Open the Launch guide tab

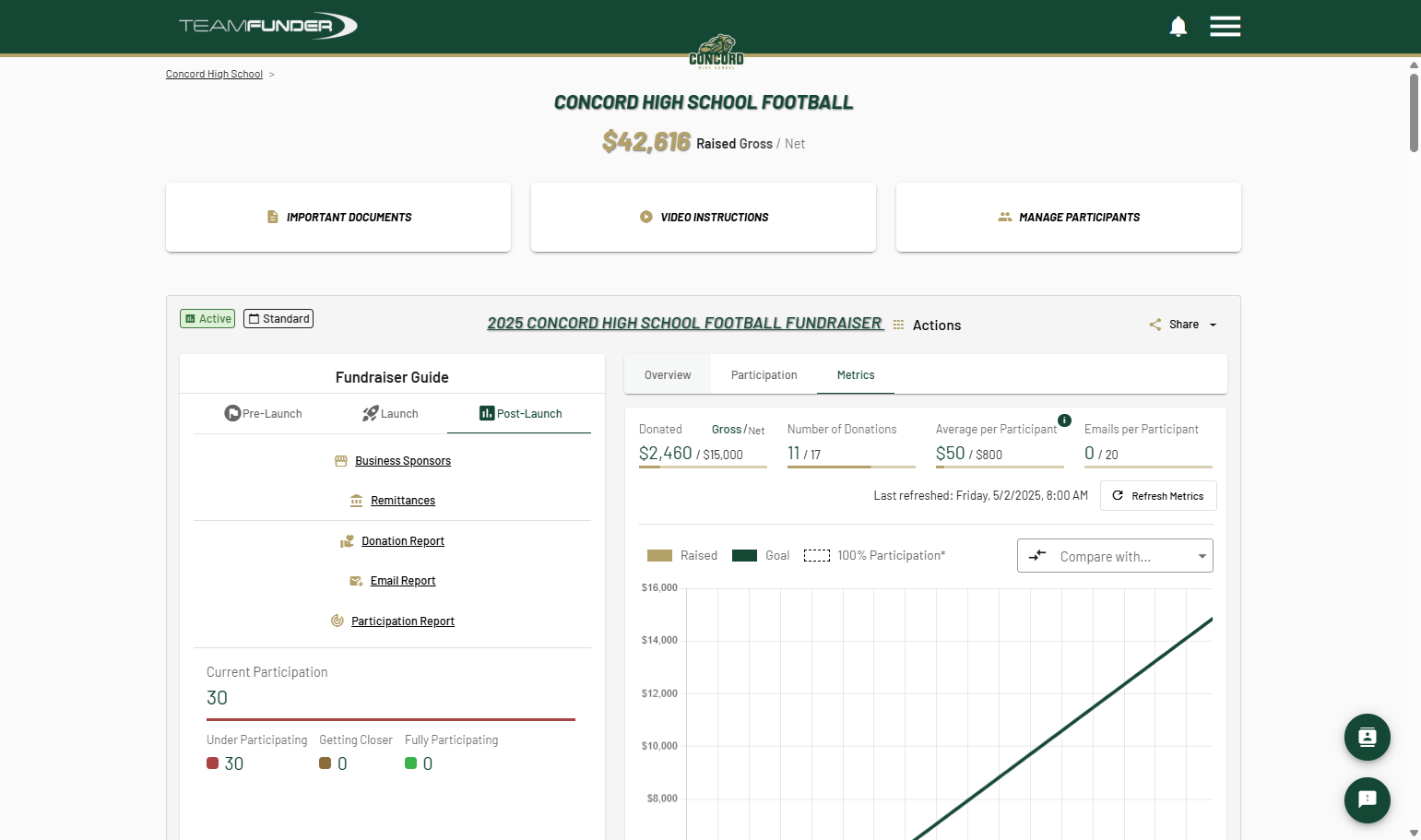[390, 414]
